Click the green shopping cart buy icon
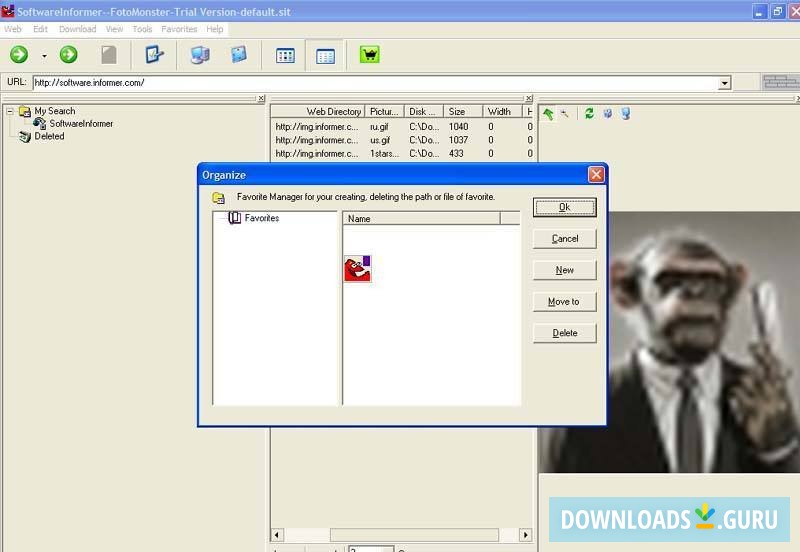 click(x=369, y=55)
